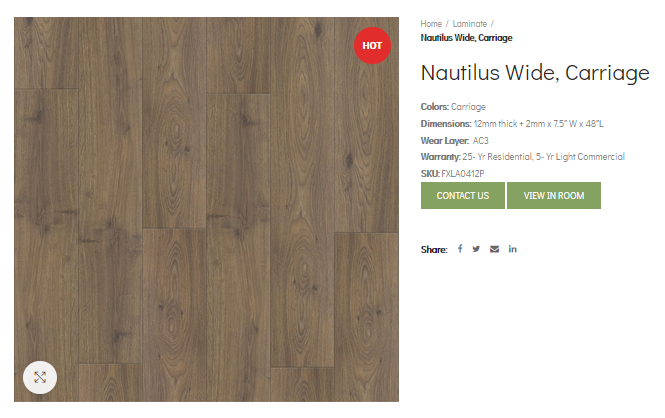Click the VIEW IN ROOM button
Screen dimensions: 665x418
click(554, 195)
